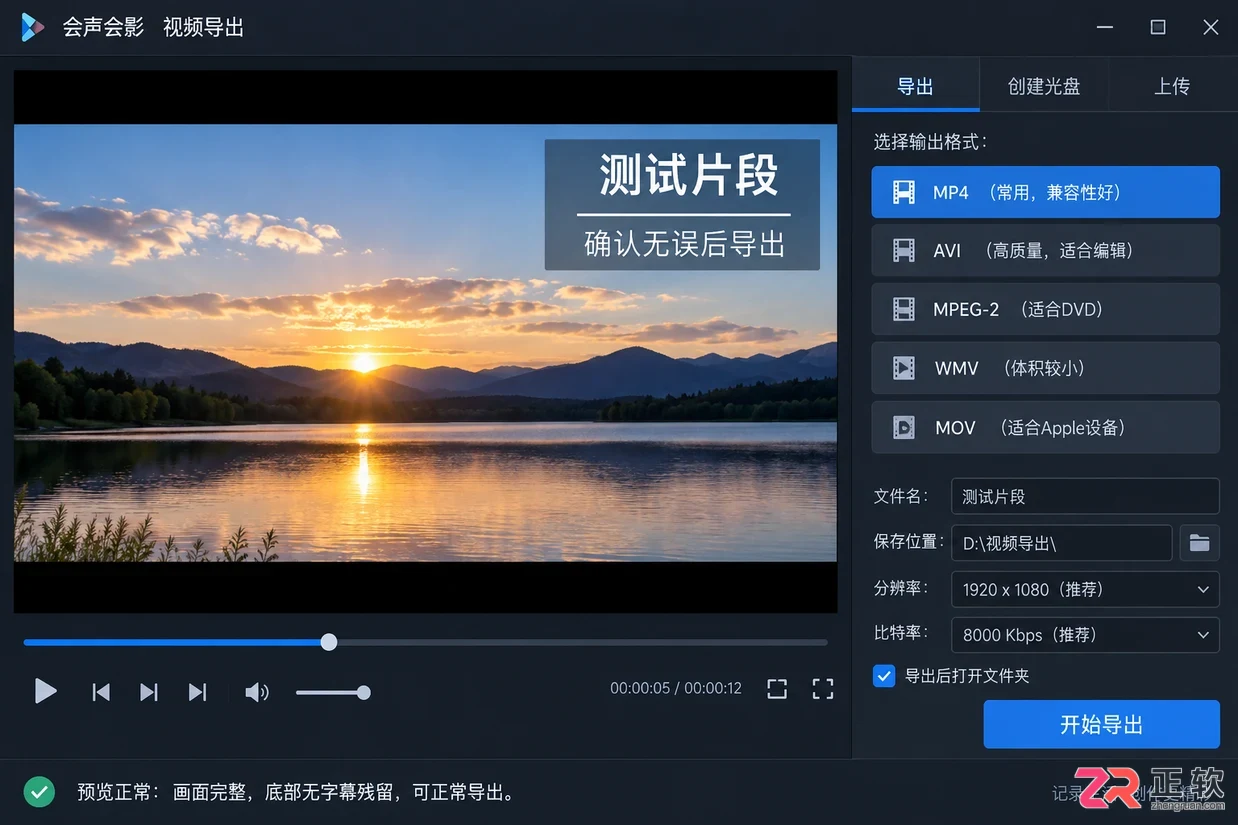Click the volume slider knob

coord(364,692)
